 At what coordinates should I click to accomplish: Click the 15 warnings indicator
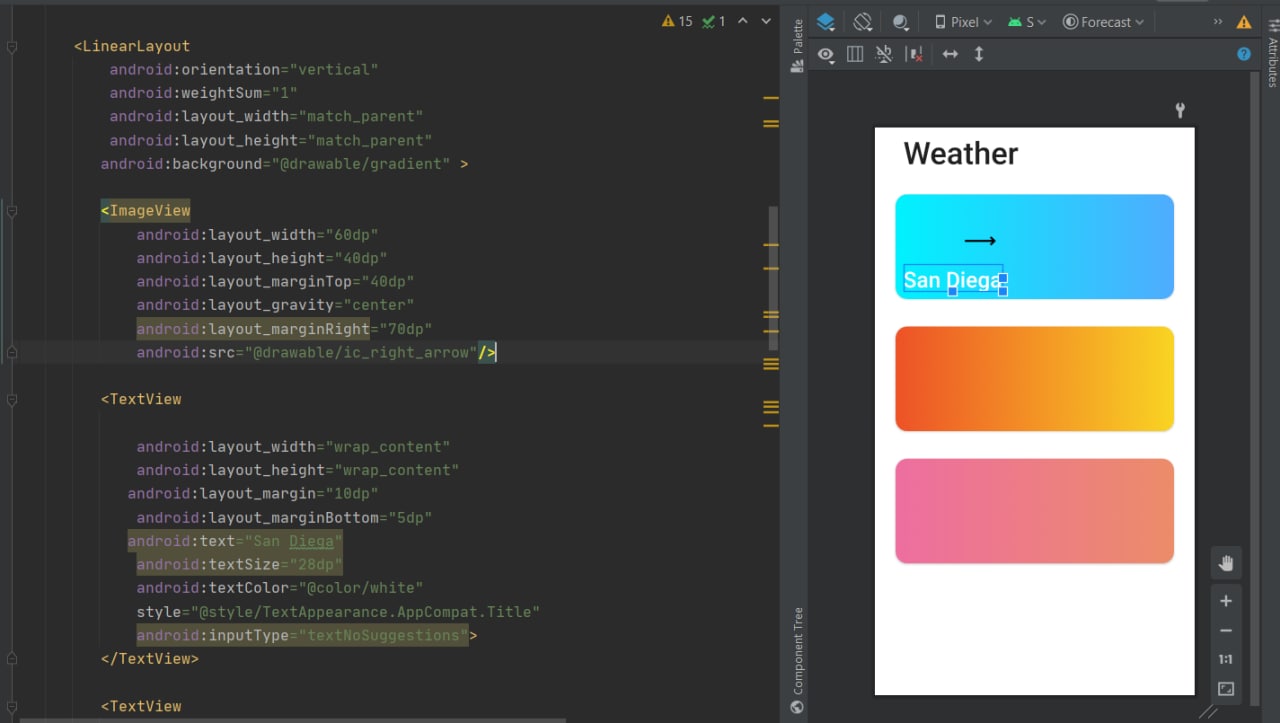click(x=677, y=21)
